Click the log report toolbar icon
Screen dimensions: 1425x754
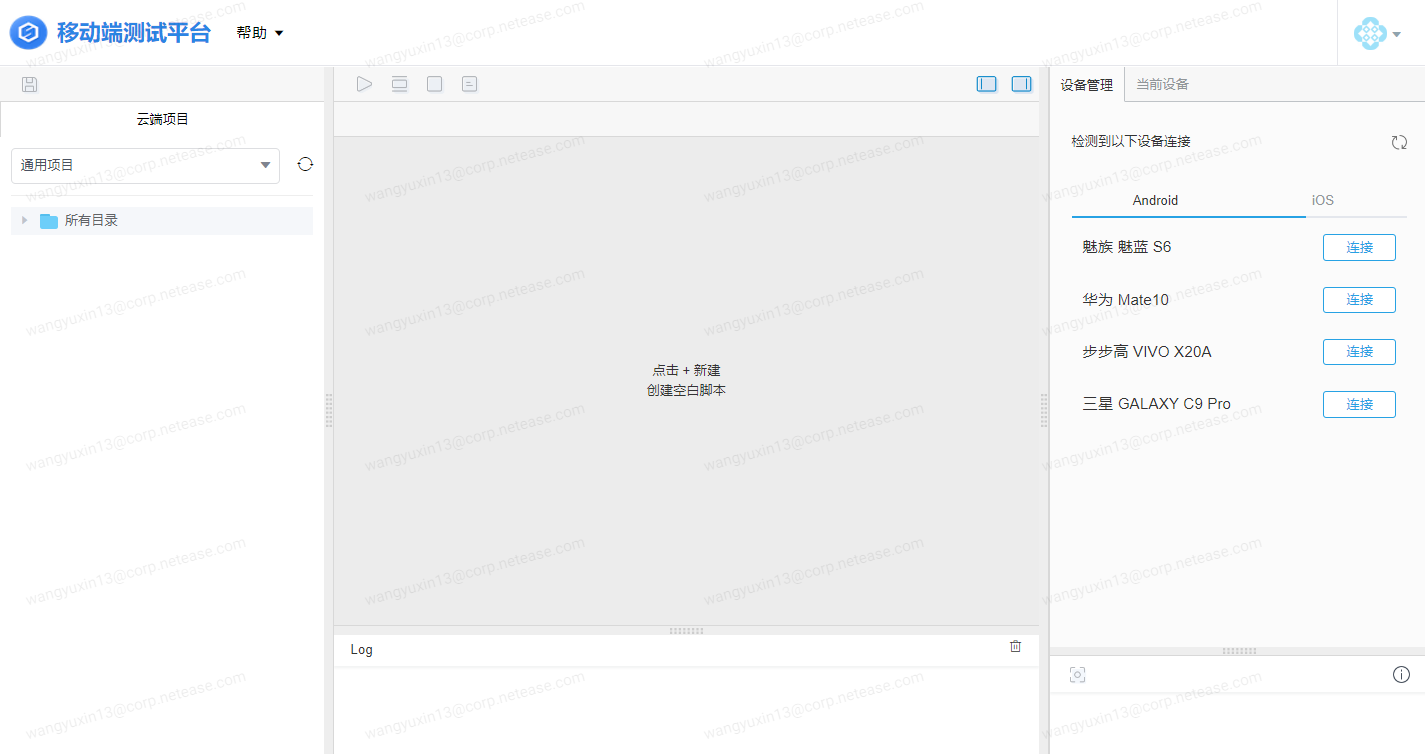click(469, 84)
